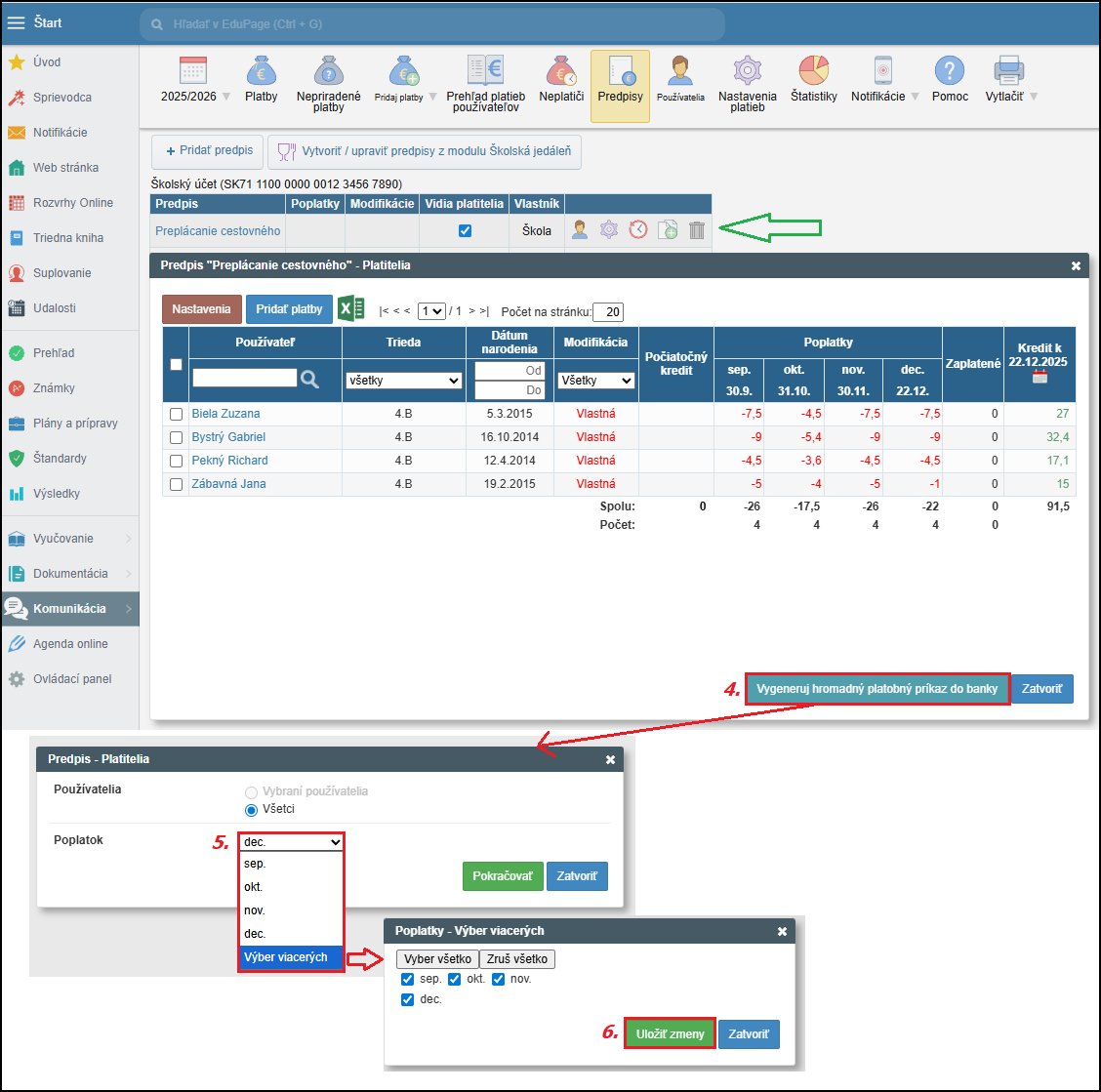Open Triedna kniha in the sidebar
The image size is (1101, 1092).
pos(67,238)
